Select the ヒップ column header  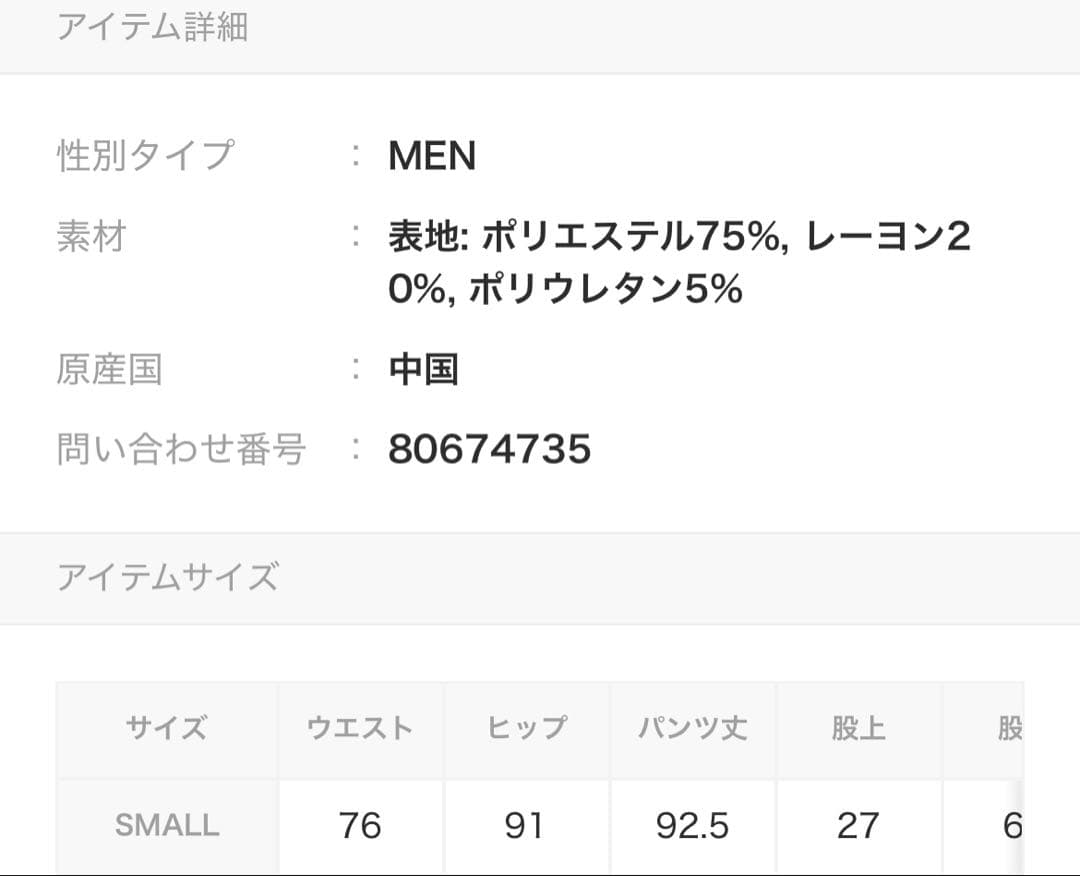point(526,728)
